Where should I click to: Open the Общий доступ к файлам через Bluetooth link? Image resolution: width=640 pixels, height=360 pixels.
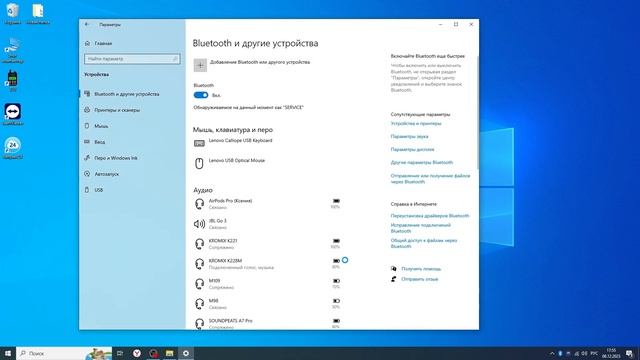(424, 243)
